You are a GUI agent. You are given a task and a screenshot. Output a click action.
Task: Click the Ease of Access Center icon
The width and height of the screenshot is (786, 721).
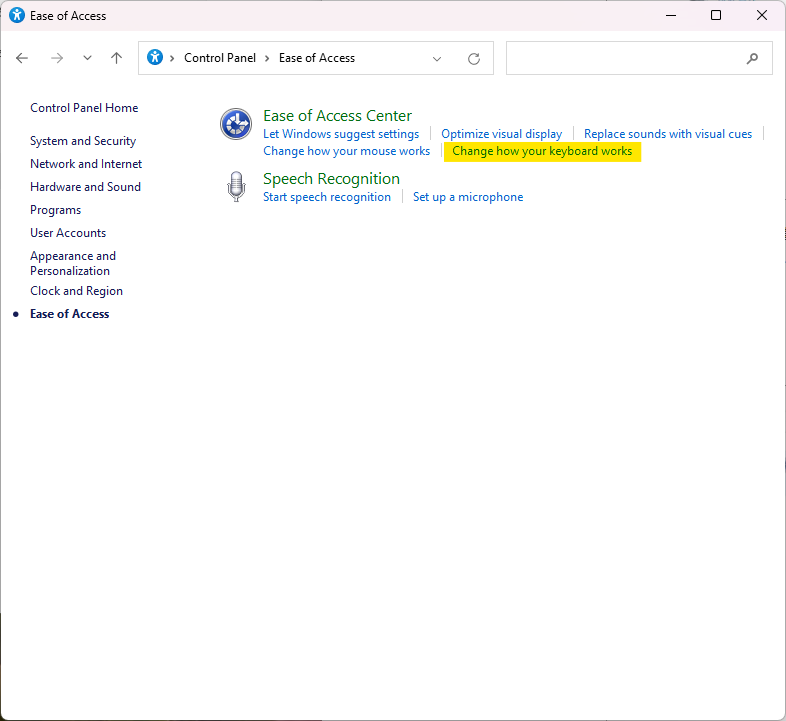[236, 124]
